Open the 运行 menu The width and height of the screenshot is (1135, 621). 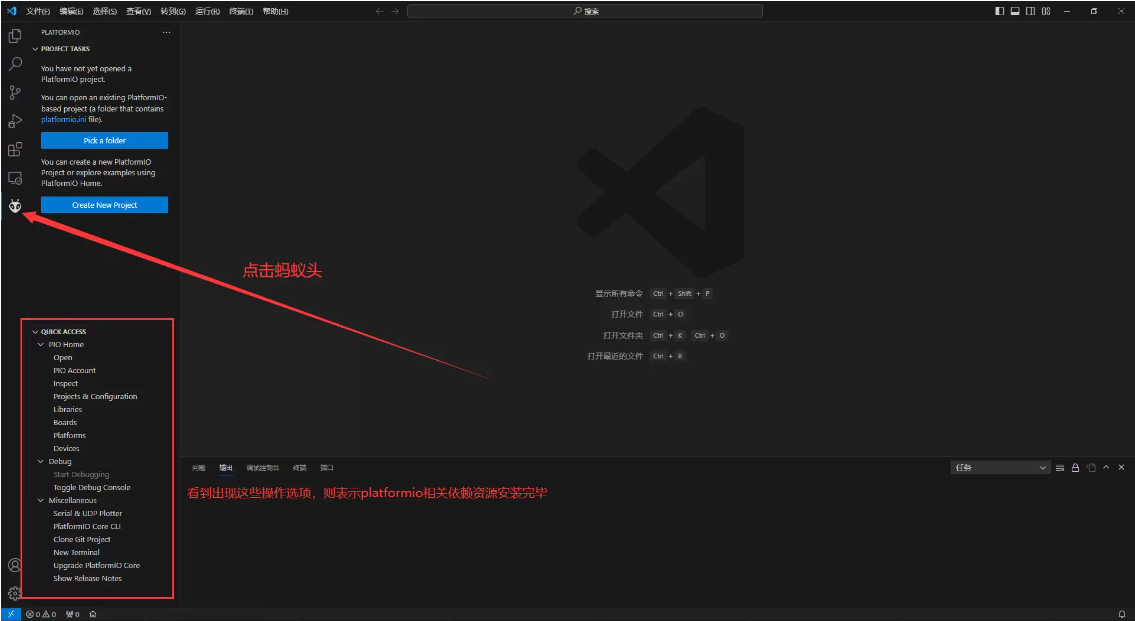[207, 11]
